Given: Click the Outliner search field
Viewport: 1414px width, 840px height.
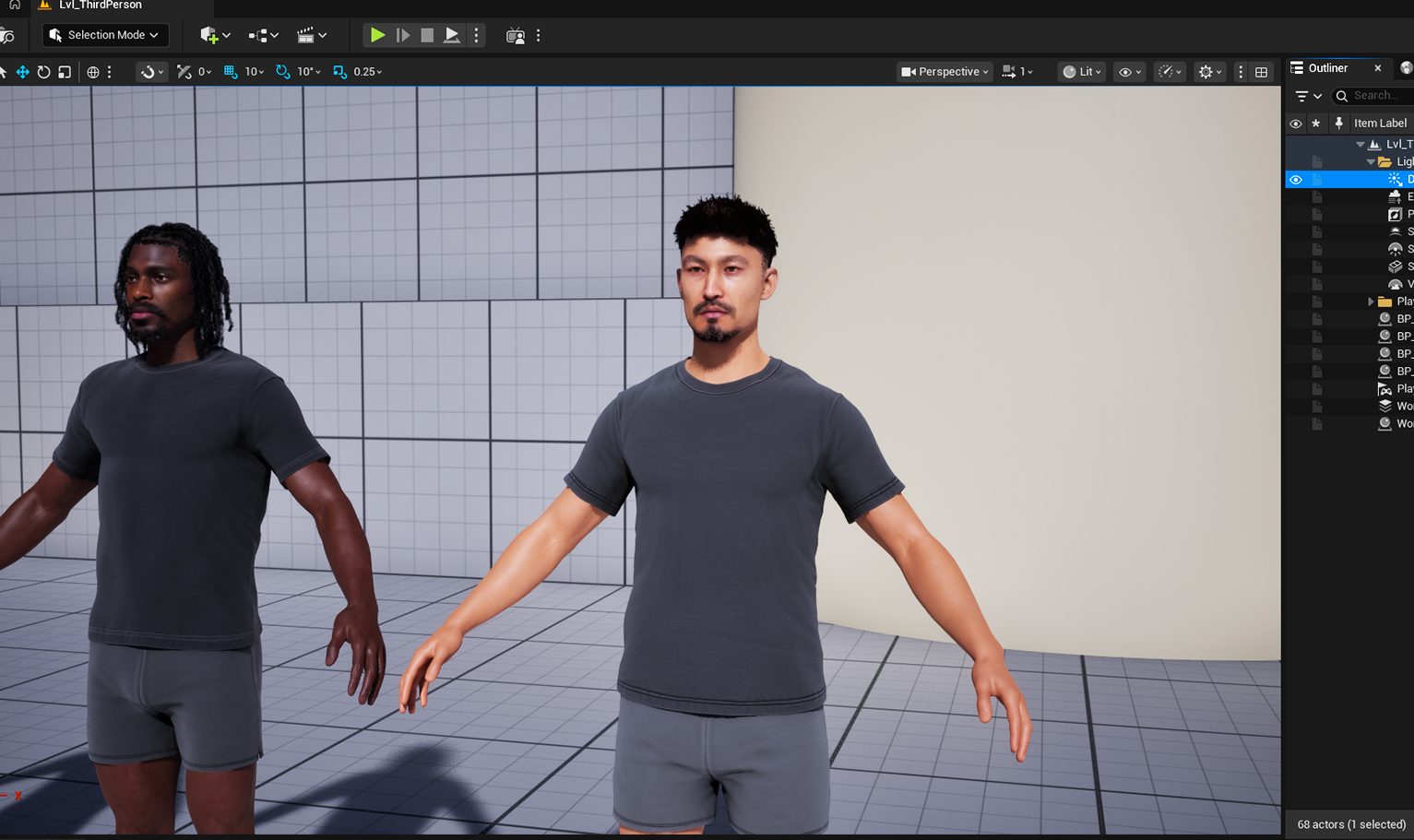Looking at the screenshot, I should (1374, 95).
